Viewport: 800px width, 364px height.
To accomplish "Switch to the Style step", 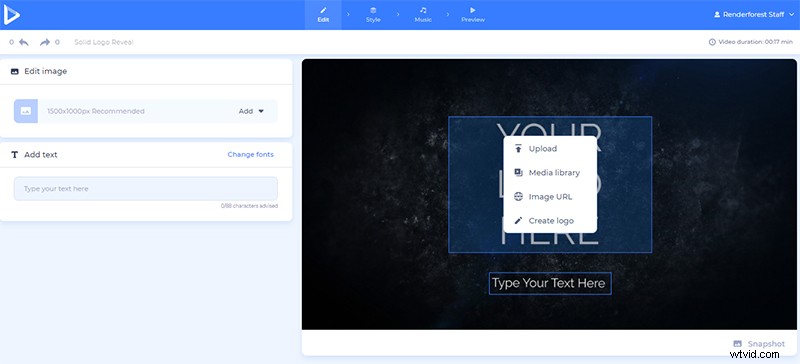I will tap(373, 15).
